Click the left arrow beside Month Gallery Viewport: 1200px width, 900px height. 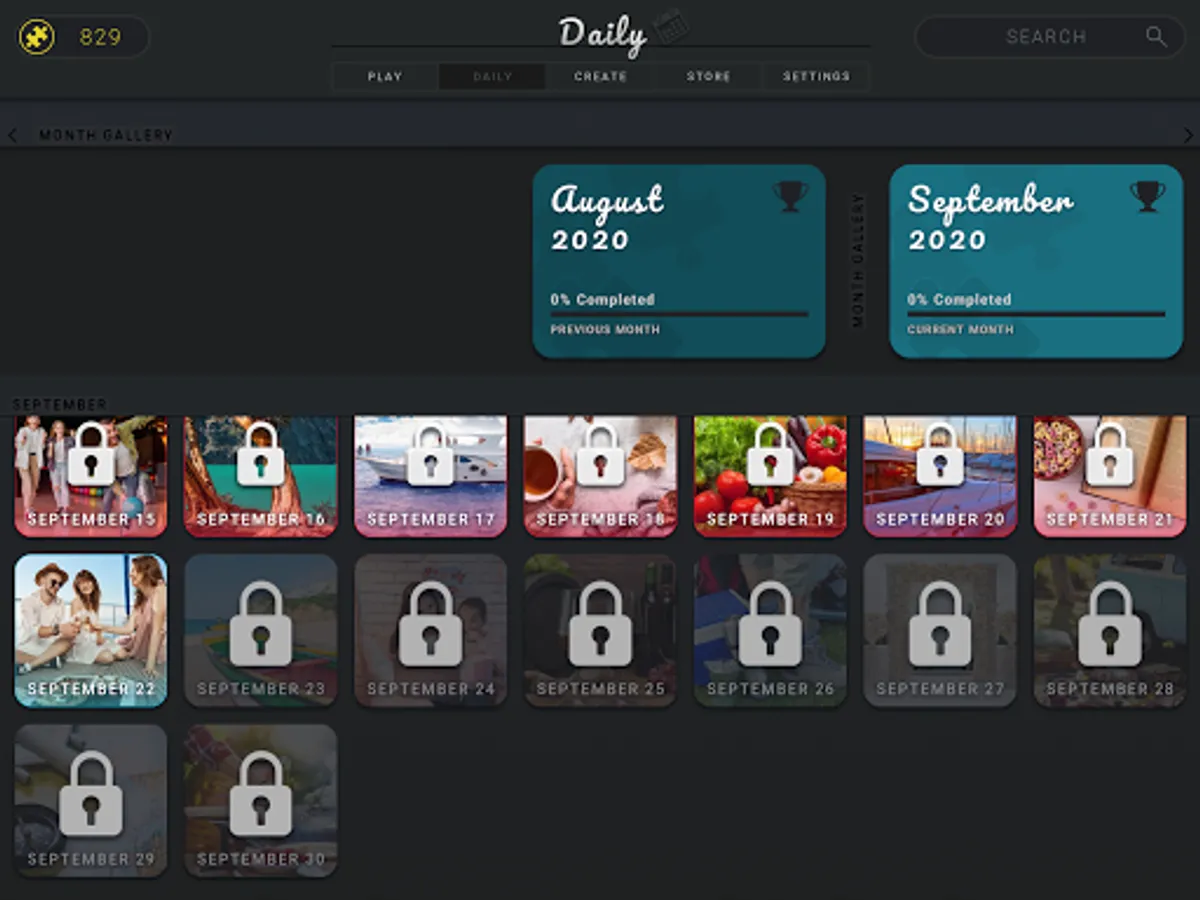(x=12, y=135)
